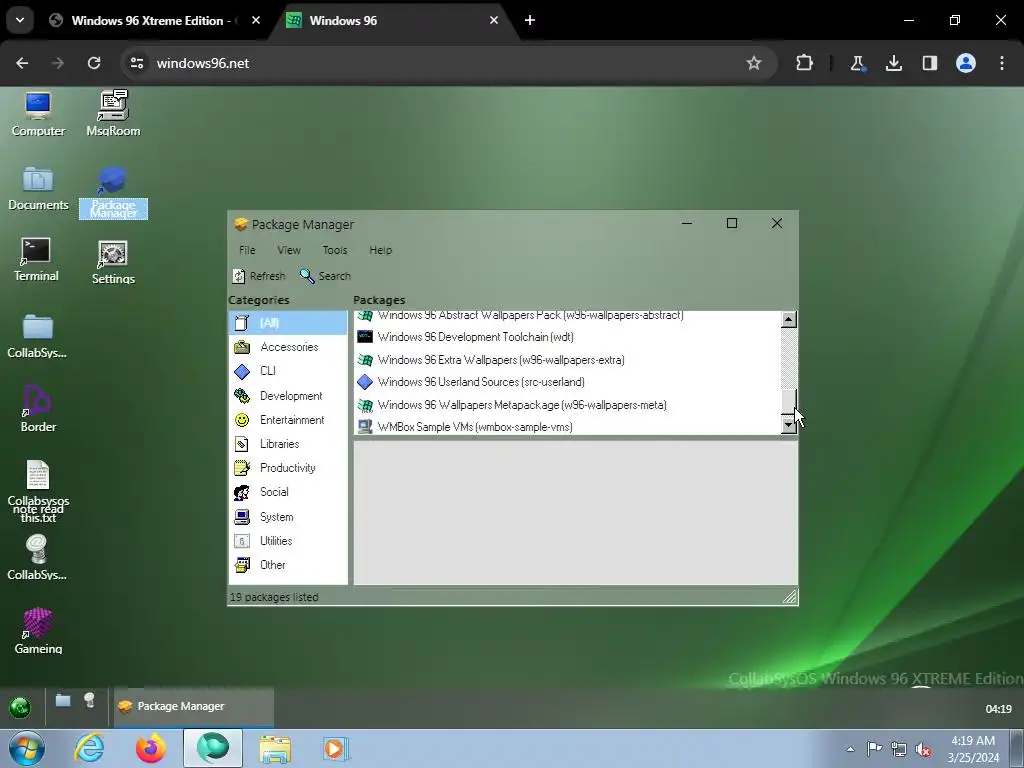This screenshot has width=1024, height=768.
Task: Click the Refresh toolbar button
Action: point(259,276)
